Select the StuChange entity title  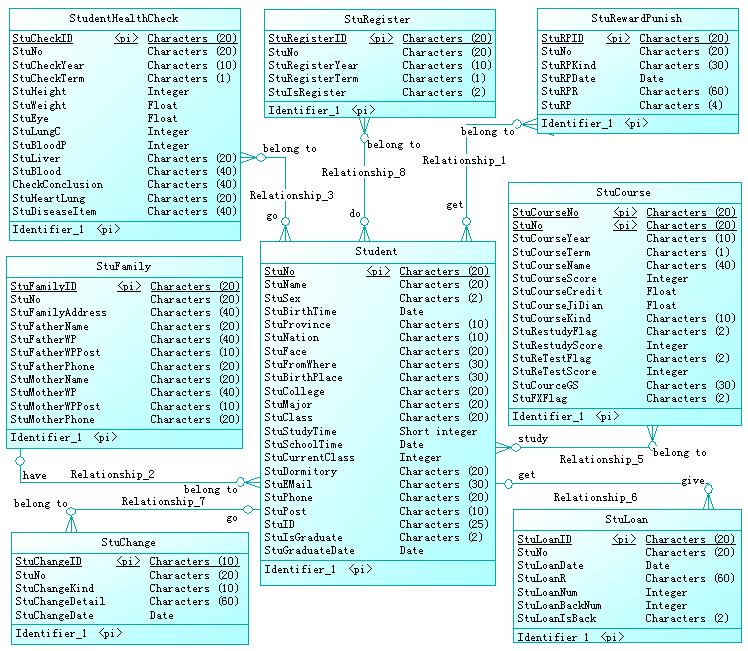click(x=129, y=542)
